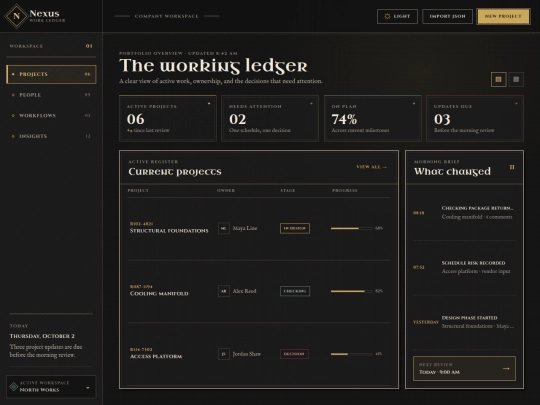The width and height of the screenshot is (540, 405).
Task: Click the Structural Foundations progress bar
Action: point(351,228)
